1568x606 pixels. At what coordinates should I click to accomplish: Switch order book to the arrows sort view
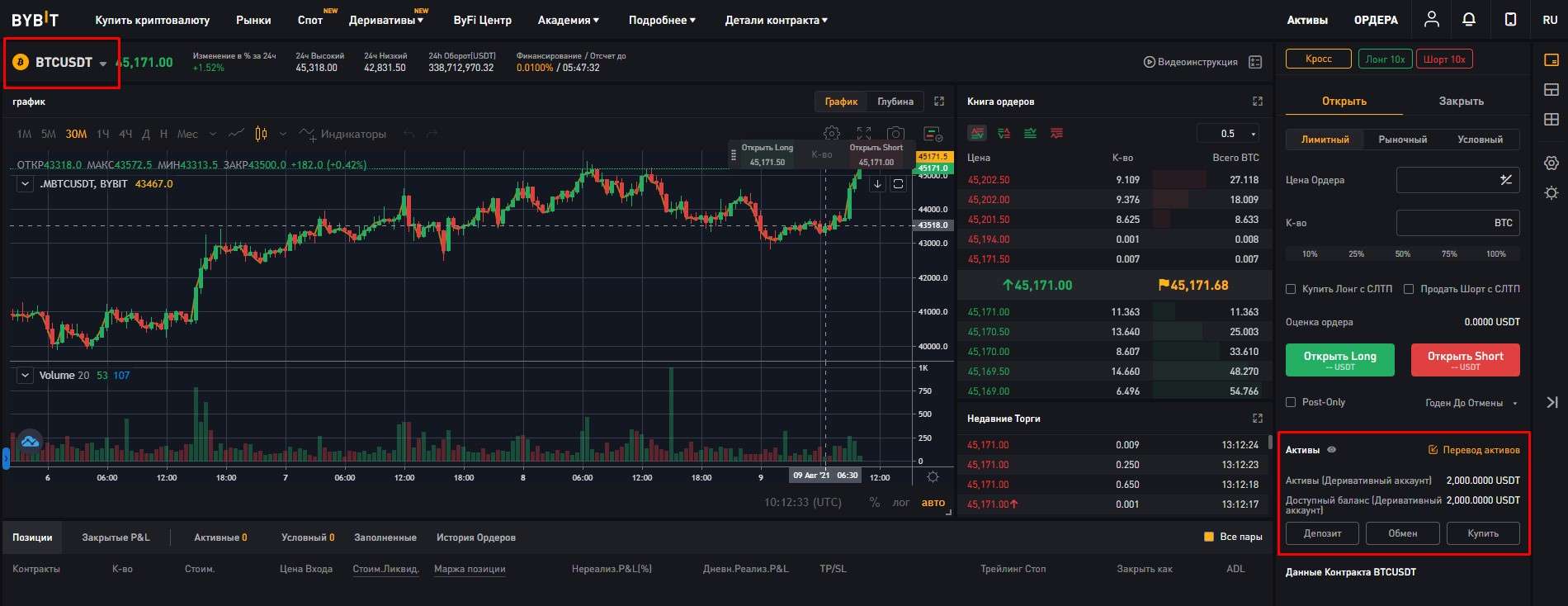(x=1004, y=133)
